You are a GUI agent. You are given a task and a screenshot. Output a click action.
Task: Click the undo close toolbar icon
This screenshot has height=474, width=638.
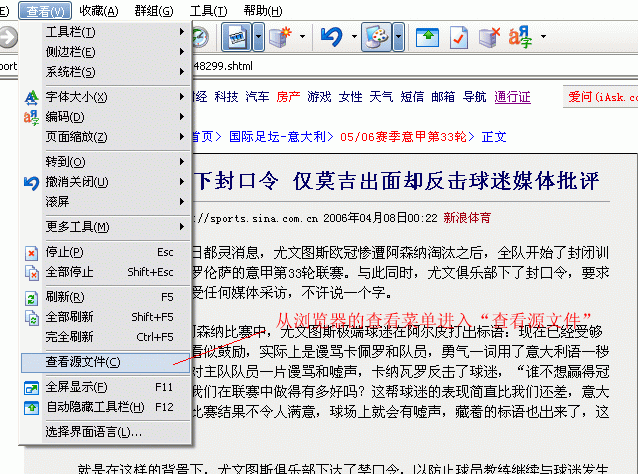331,38
